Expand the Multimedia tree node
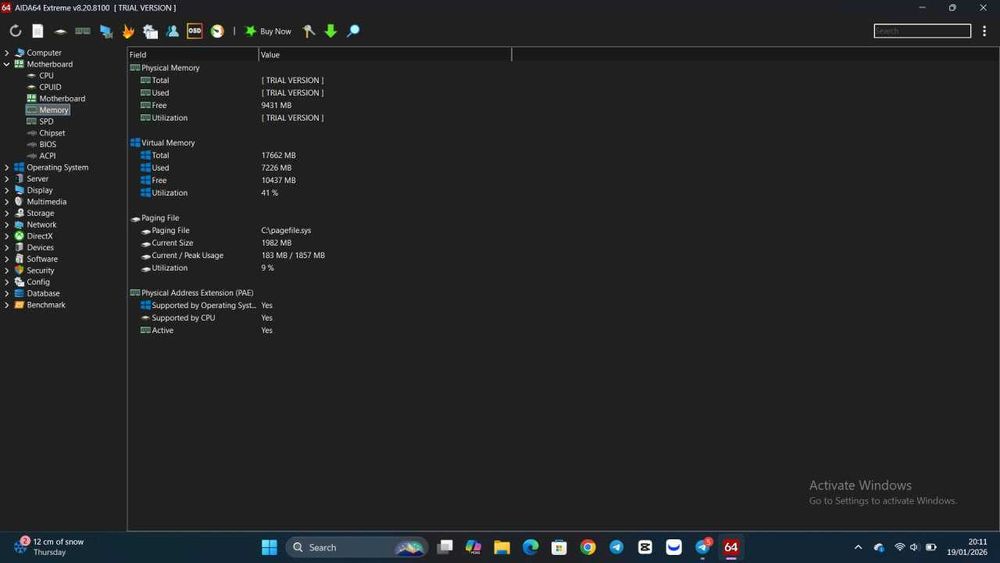The height and width of the screenshot is (563, 1000). [7, 202]
